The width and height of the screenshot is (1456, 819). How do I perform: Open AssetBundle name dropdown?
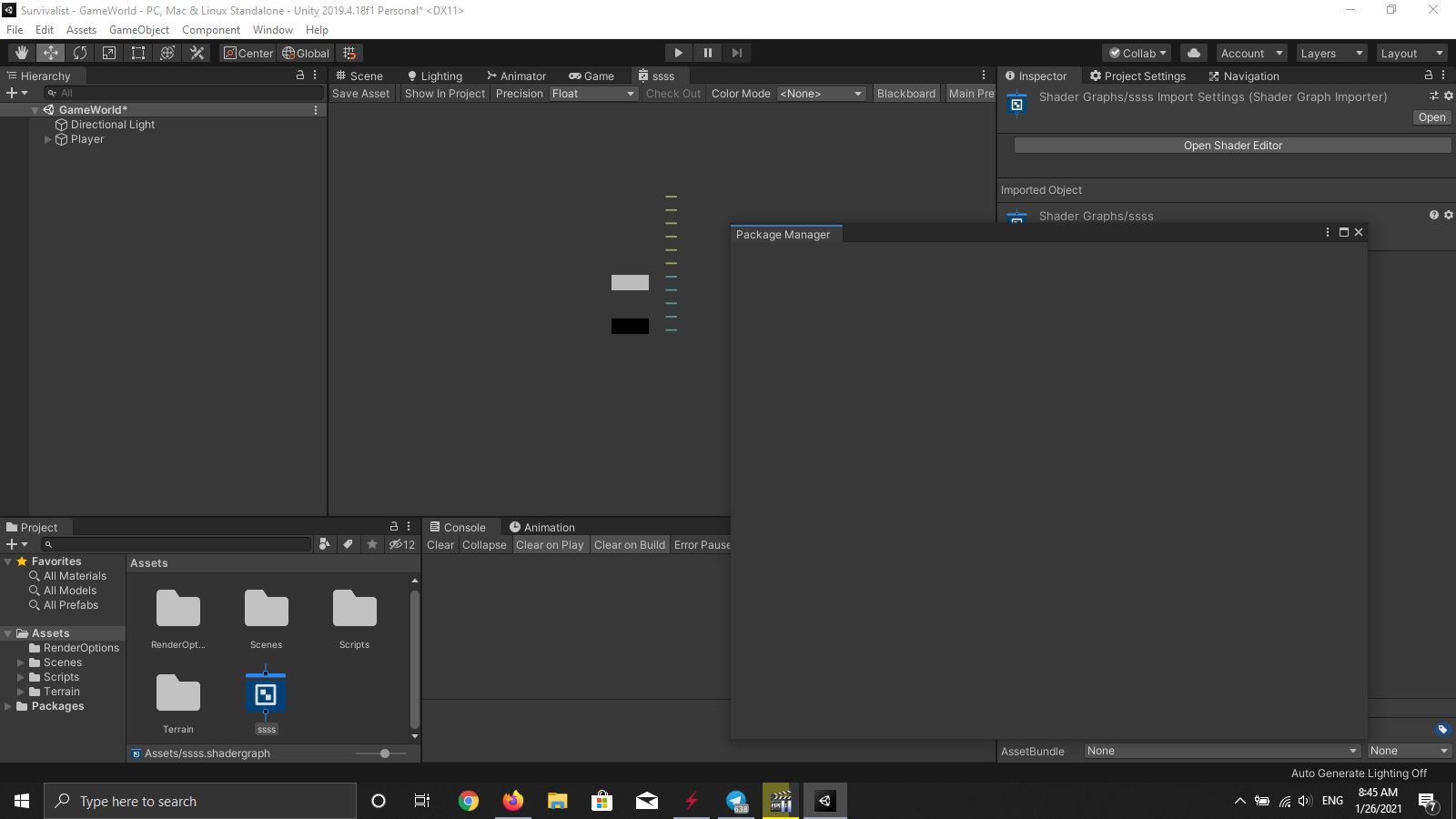[1222, 751]
